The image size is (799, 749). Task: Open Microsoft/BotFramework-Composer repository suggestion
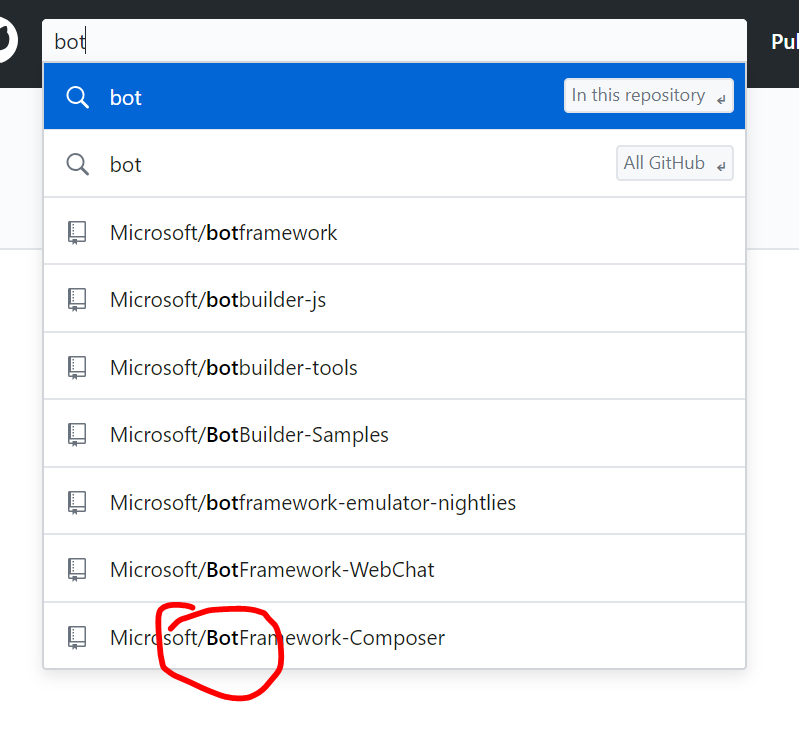pos(394,636)
